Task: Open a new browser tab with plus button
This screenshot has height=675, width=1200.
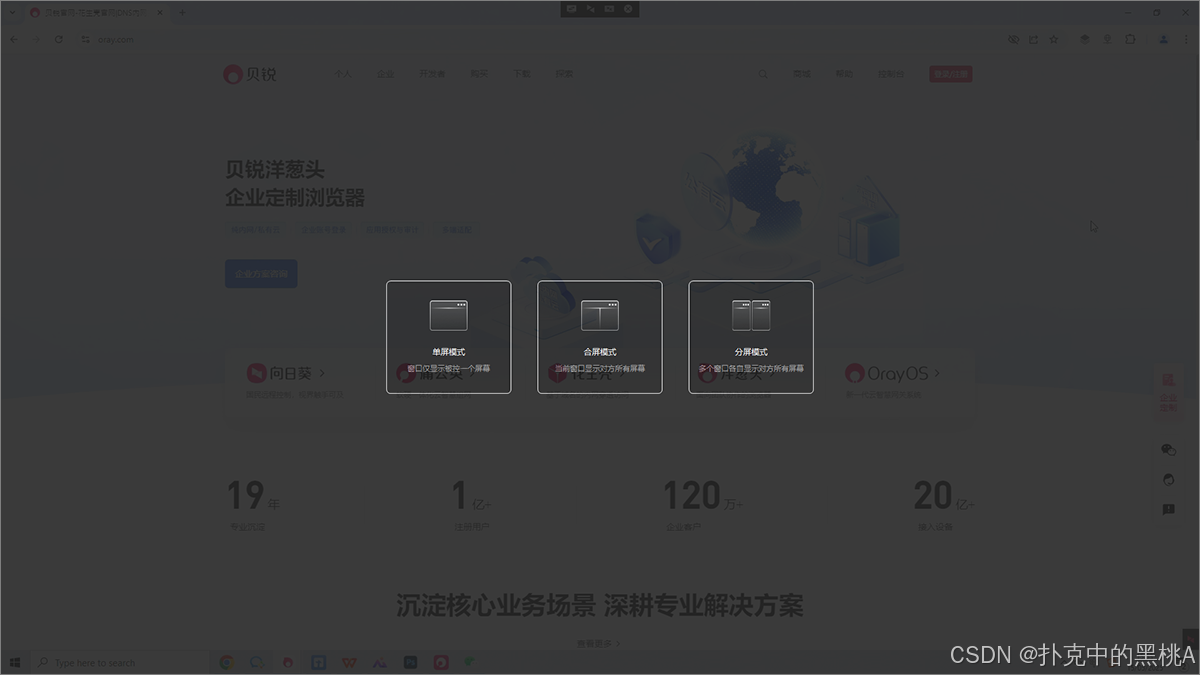Action: pos(182,12)
